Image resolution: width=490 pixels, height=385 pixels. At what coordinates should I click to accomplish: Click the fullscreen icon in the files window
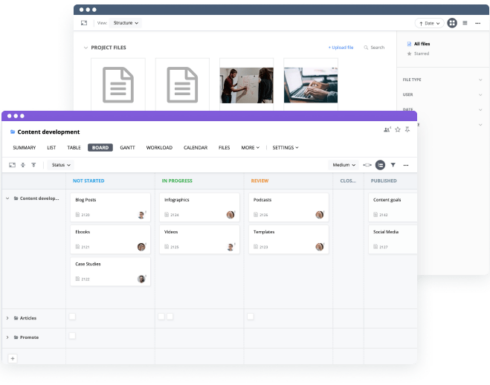coord(84,23)
